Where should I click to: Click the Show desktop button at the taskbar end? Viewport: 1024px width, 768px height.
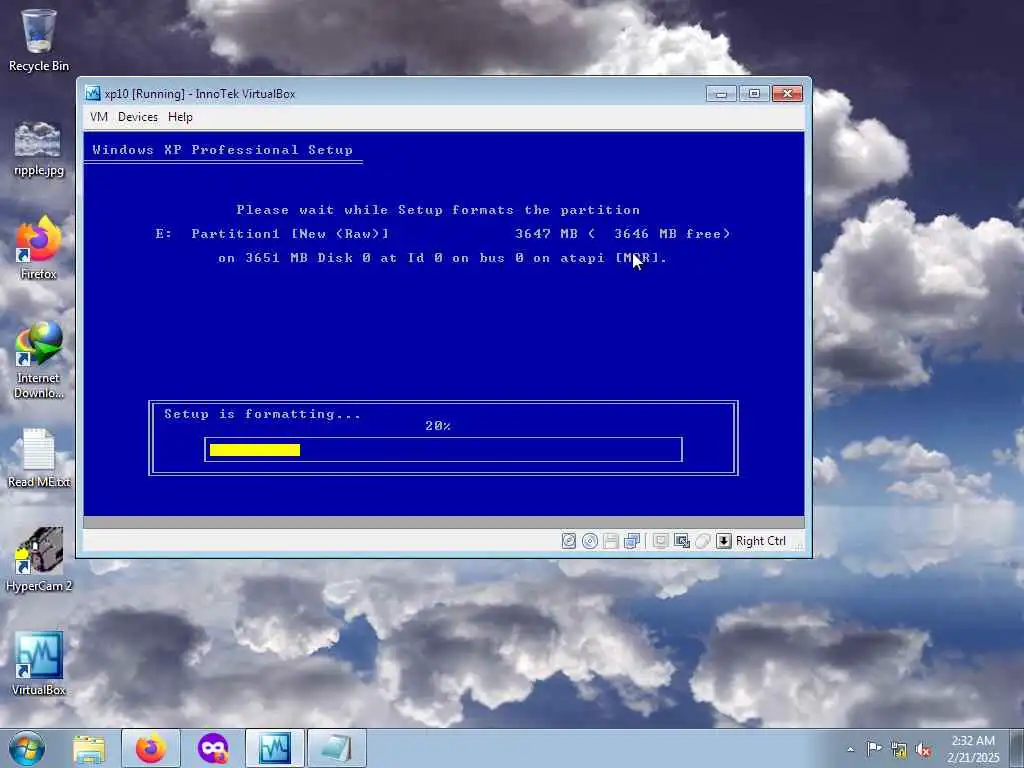click(x=1018, y=748)
